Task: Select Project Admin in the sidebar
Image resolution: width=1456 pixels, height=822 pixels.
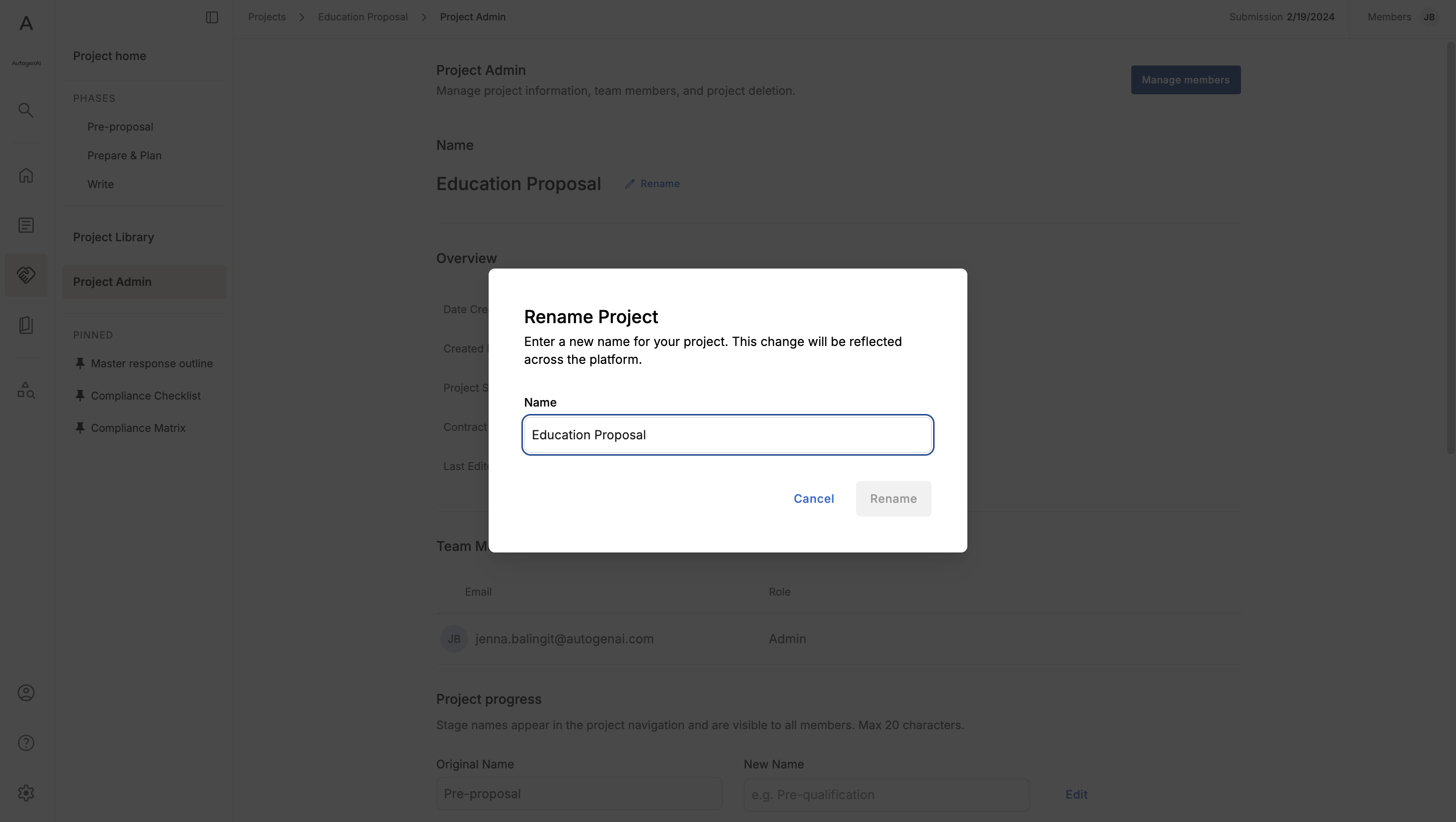Action: click(144, 282)
